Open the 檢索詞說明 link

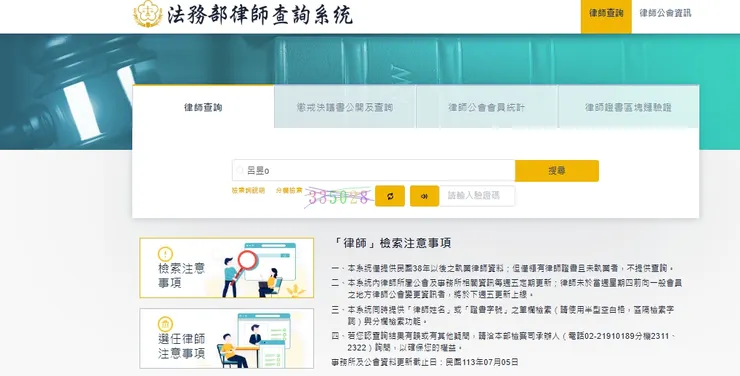248,191
